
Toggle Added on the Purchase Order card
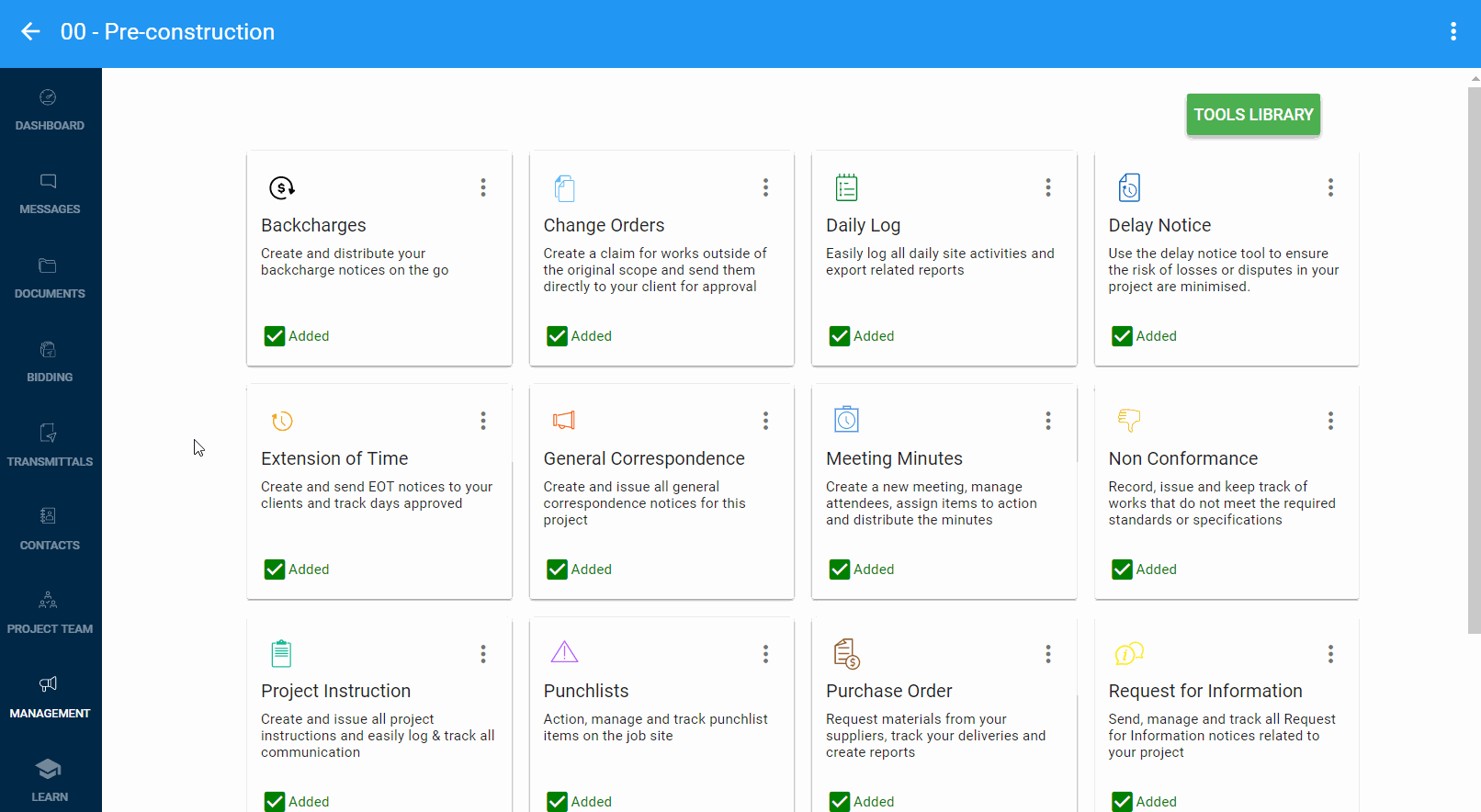click(x=840, y=802)
